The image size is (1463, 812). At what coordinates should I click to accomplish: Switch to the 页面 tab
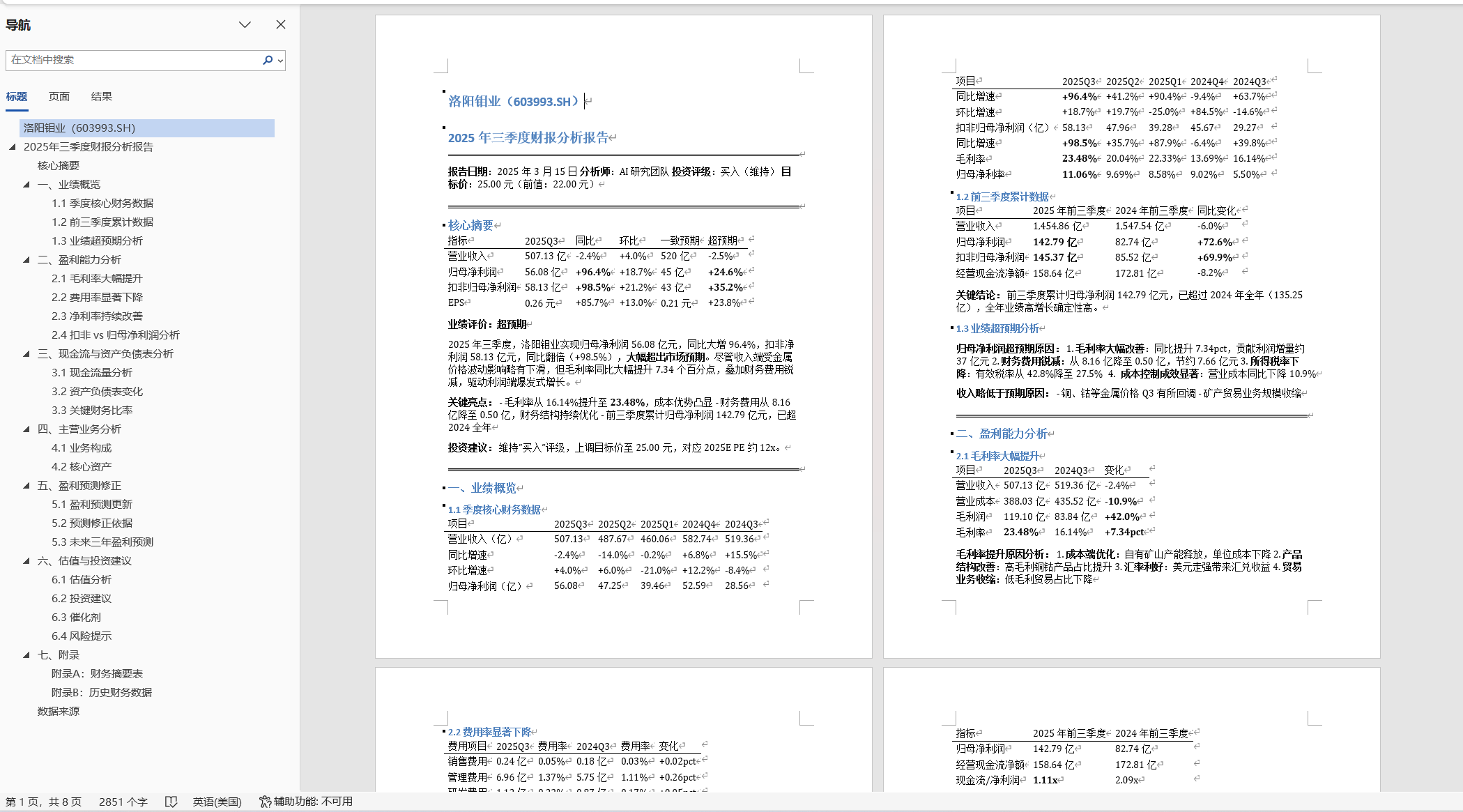(59, 97)
